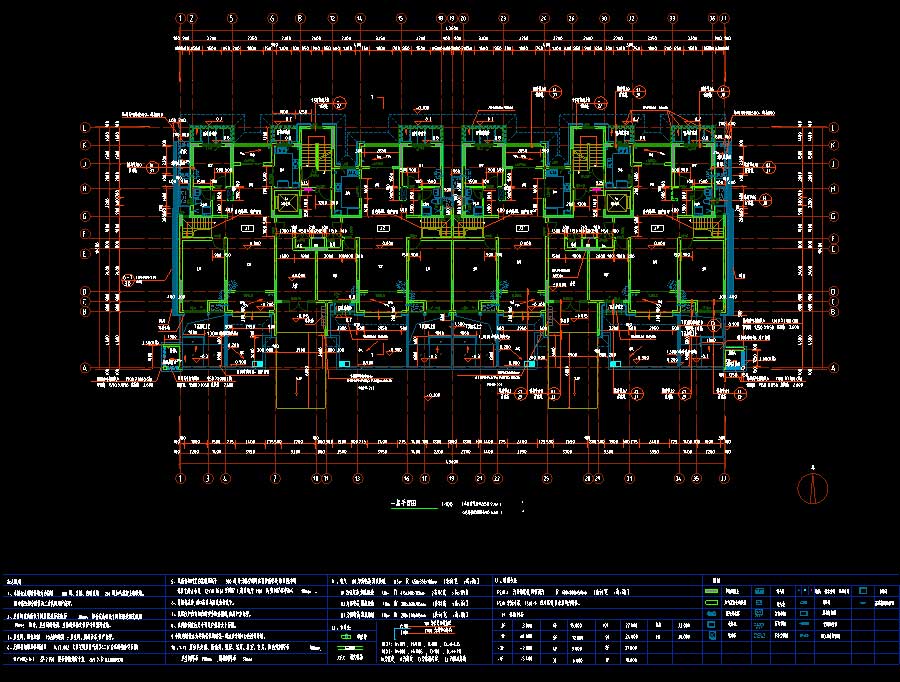
Task: Pick axis bubble G on the left side
Action: point(86,216)
